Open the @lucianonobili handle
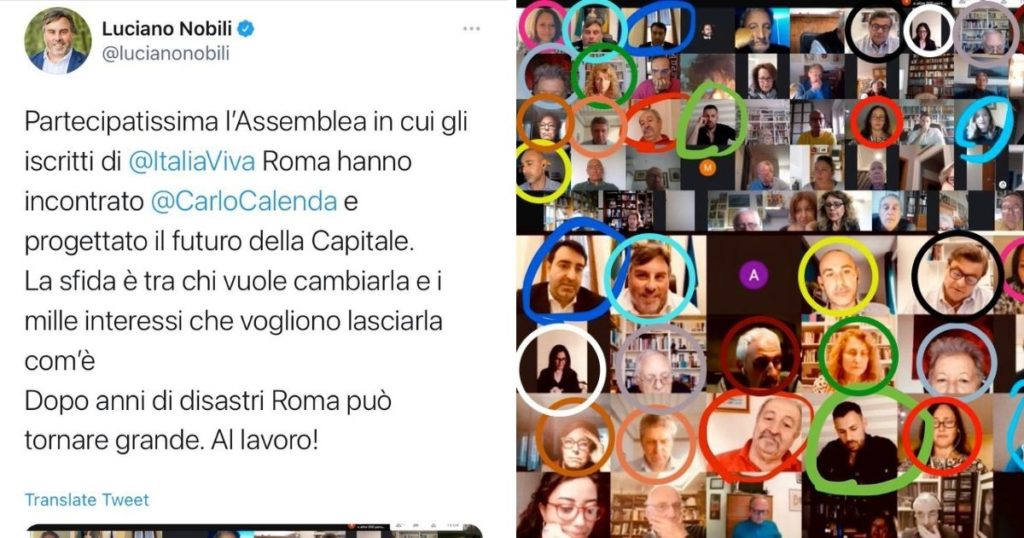The width and height of the screenshot is (1024, 538). [166, 54]
